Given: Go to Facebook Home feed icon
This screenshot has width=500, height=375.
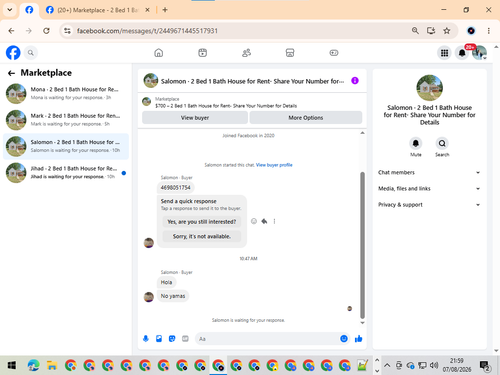Looking at the screenshot, I should tap(159, 53).
